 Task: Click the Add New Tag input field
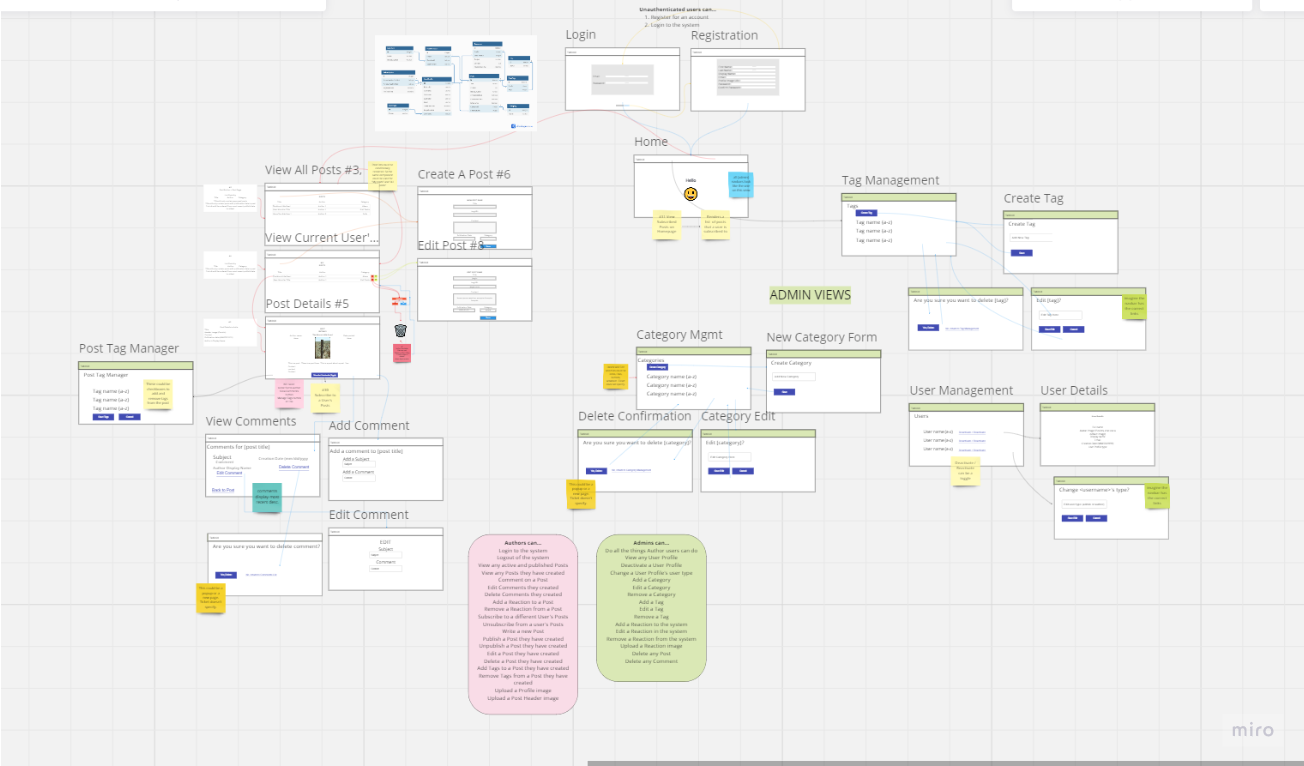pos(1031,238)
